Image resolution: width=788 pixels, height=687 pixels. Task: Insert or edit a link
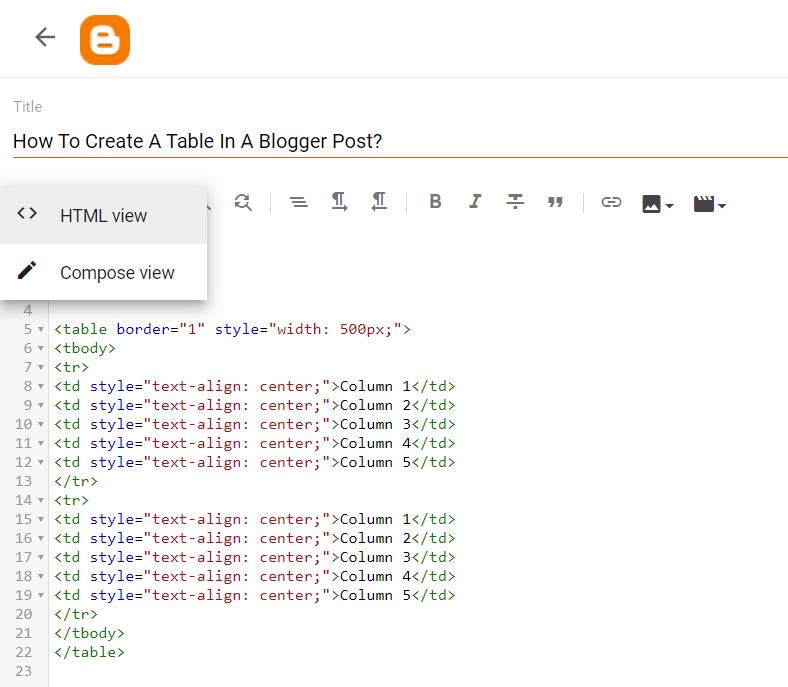tap(611, 202)
